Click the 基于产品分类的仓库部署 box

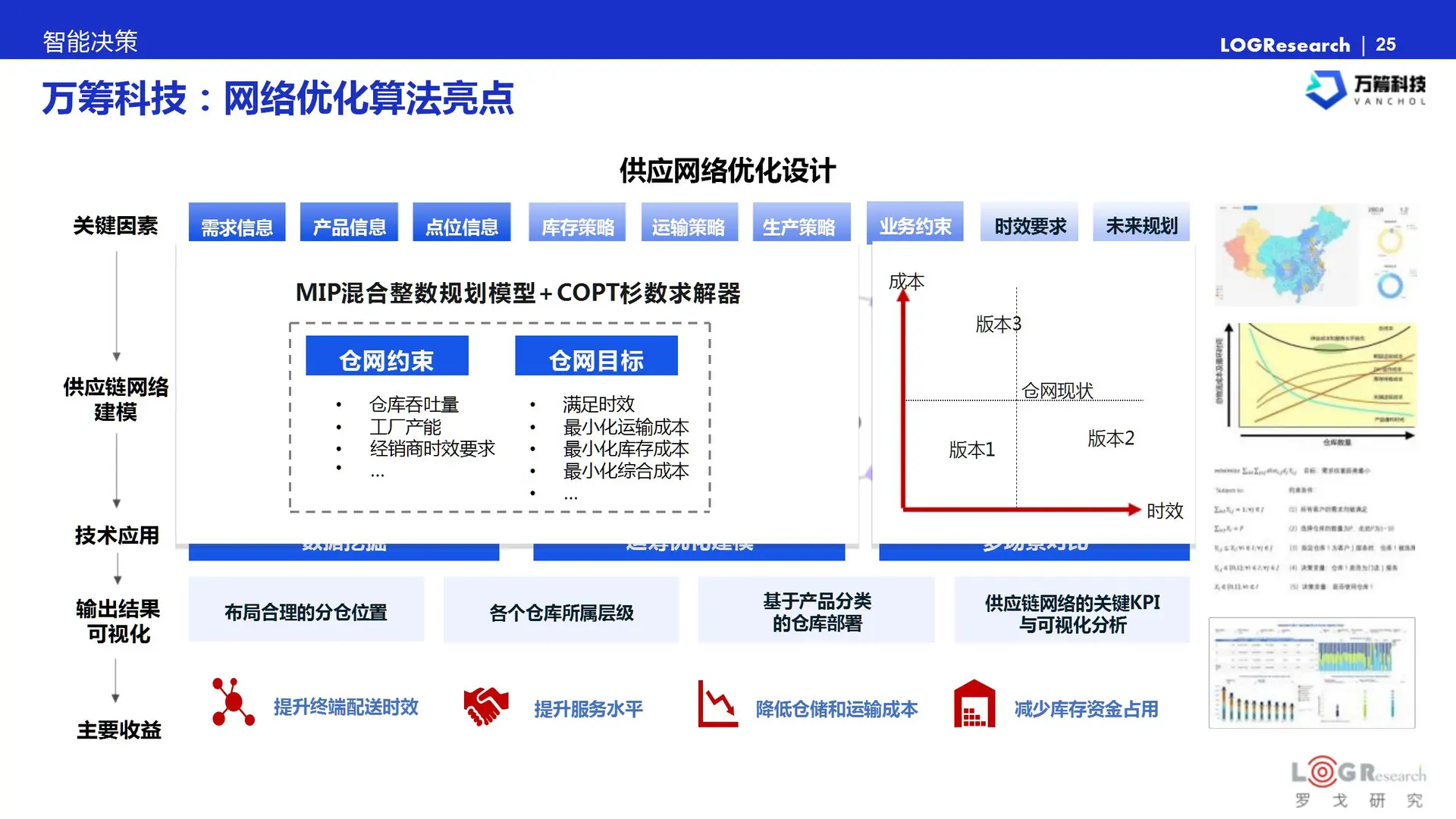(x=817, y=610)
